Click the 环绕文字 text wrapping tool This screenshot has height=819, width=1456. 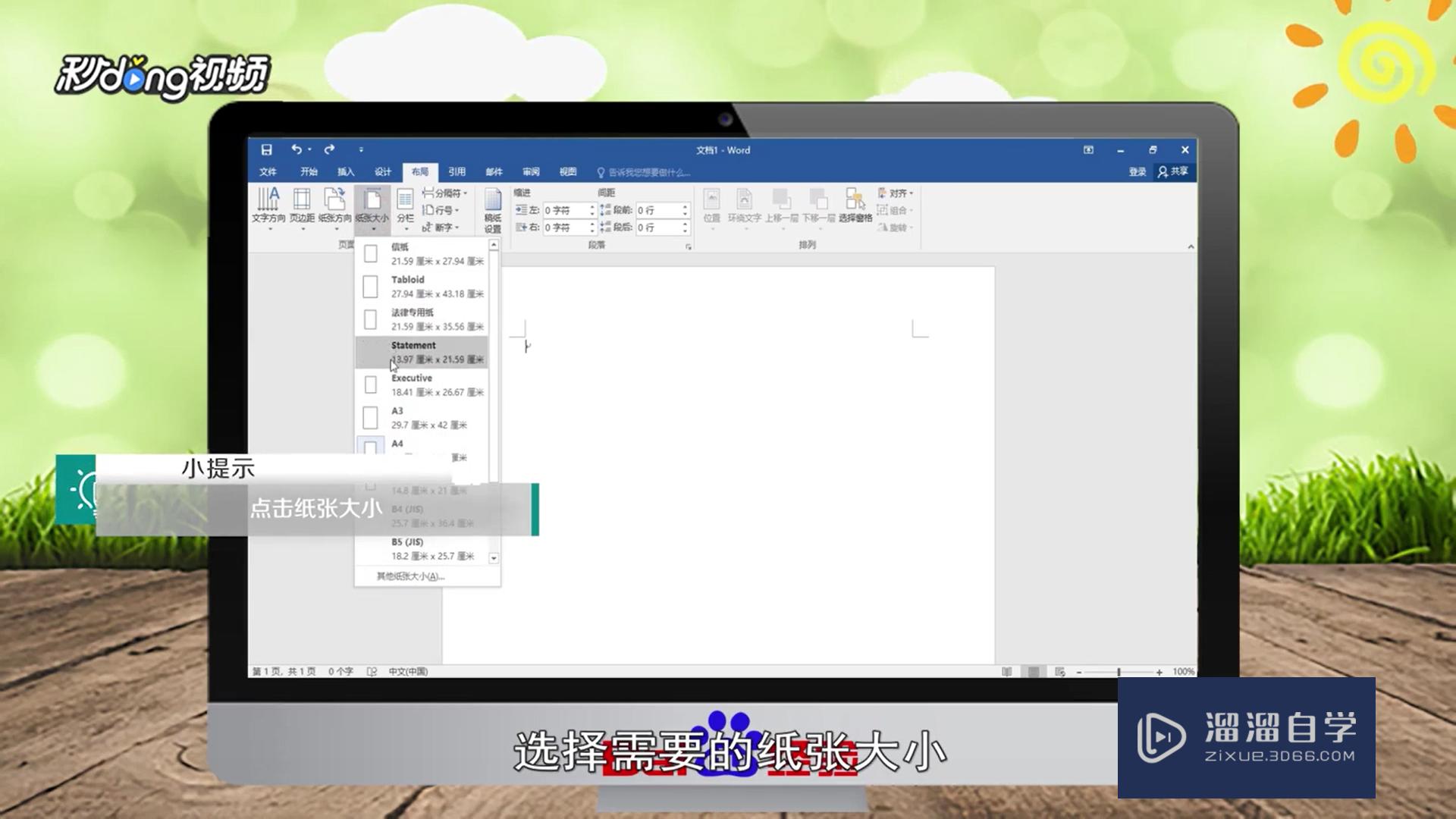click(x=746, y=206)
